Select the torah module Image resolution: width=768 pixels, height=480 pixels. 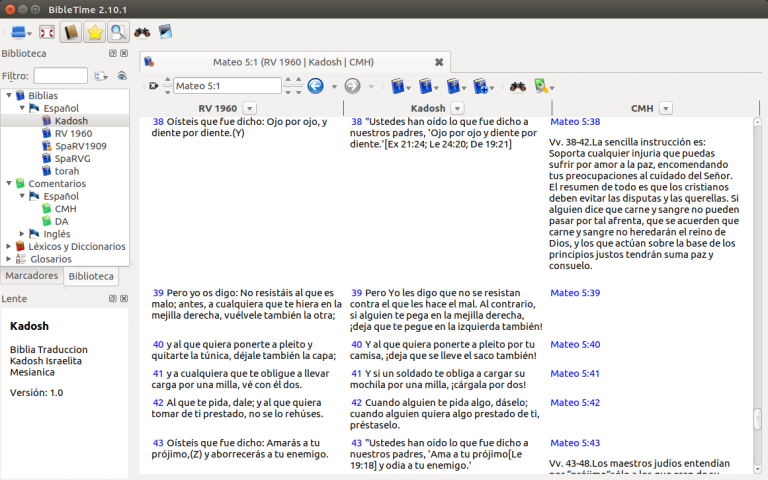(65, 171)
